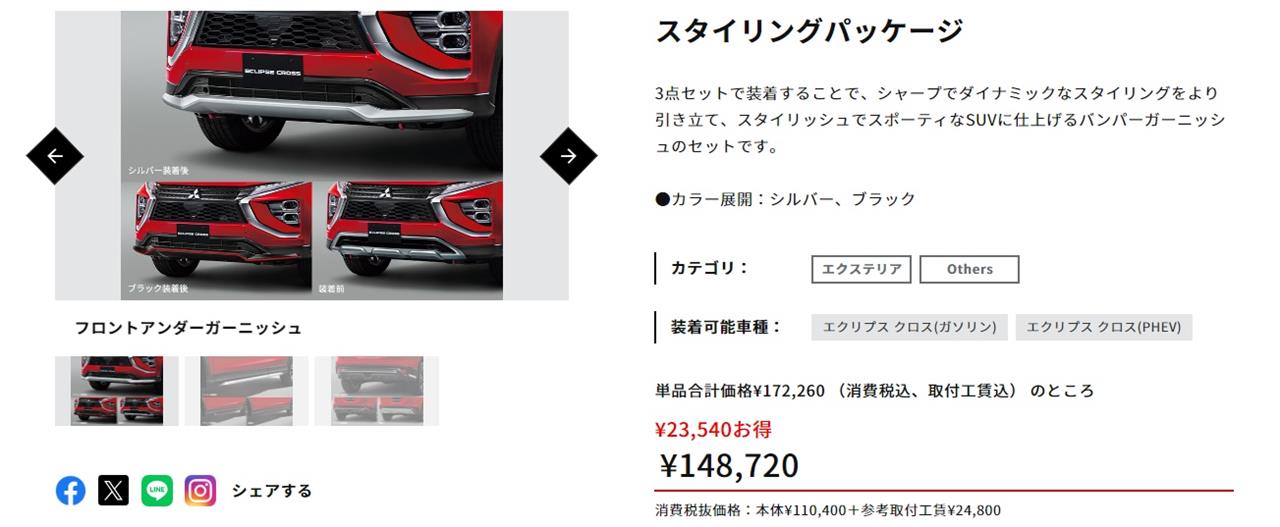The image size is (1280, 527).
Task: Share via LINE icon
Action: point(157,490)
